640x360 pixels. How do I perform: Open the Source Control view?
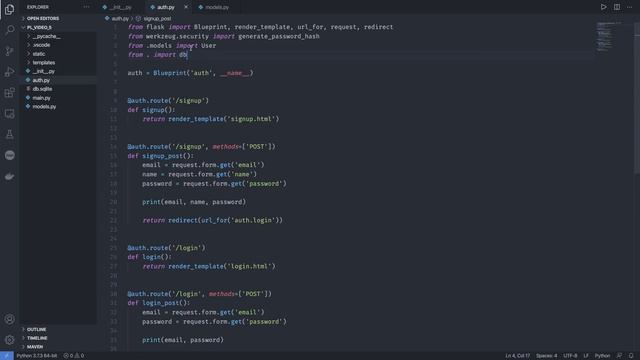(x=9, y=51)
